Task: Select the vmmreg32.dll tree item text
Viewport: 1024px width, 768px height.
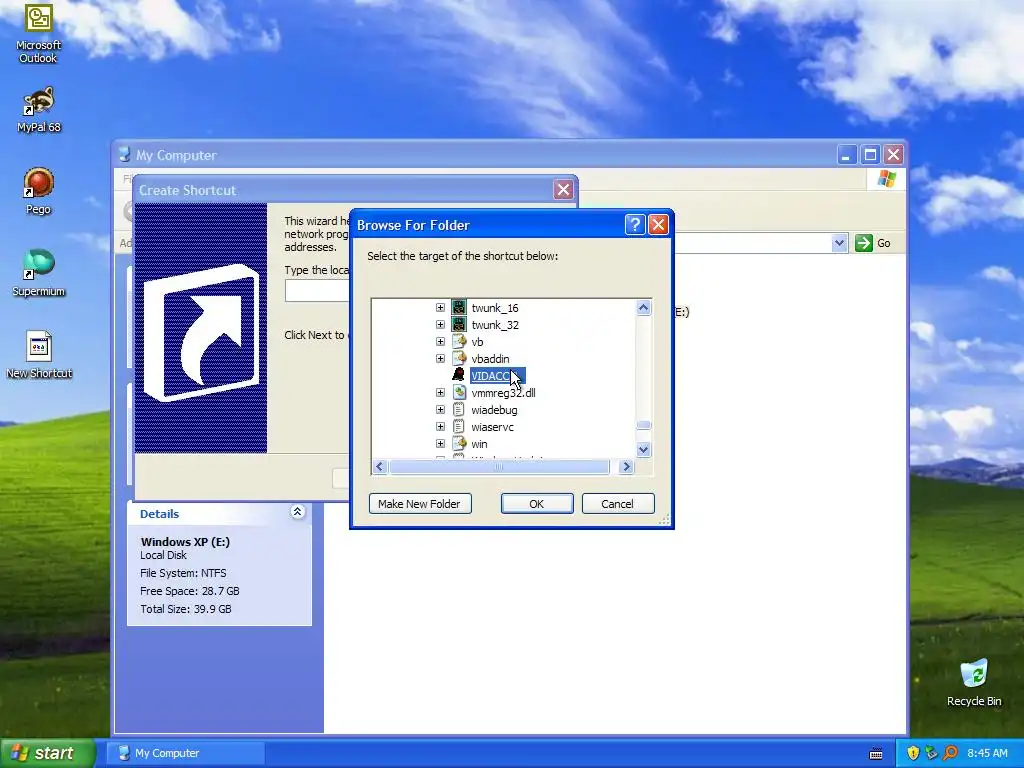Action: [503, 392]
